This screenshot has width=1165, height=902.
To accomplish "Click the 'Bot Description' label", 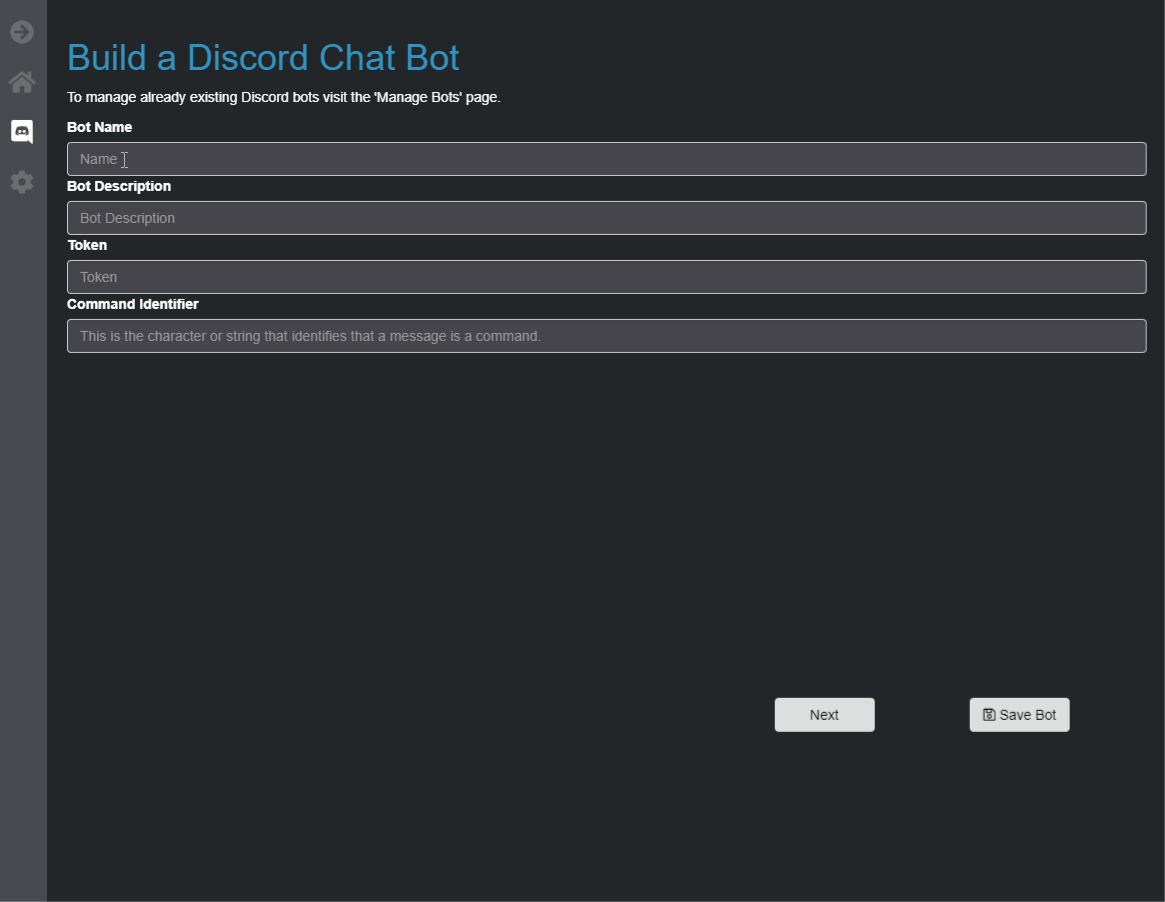I will 119,186.
